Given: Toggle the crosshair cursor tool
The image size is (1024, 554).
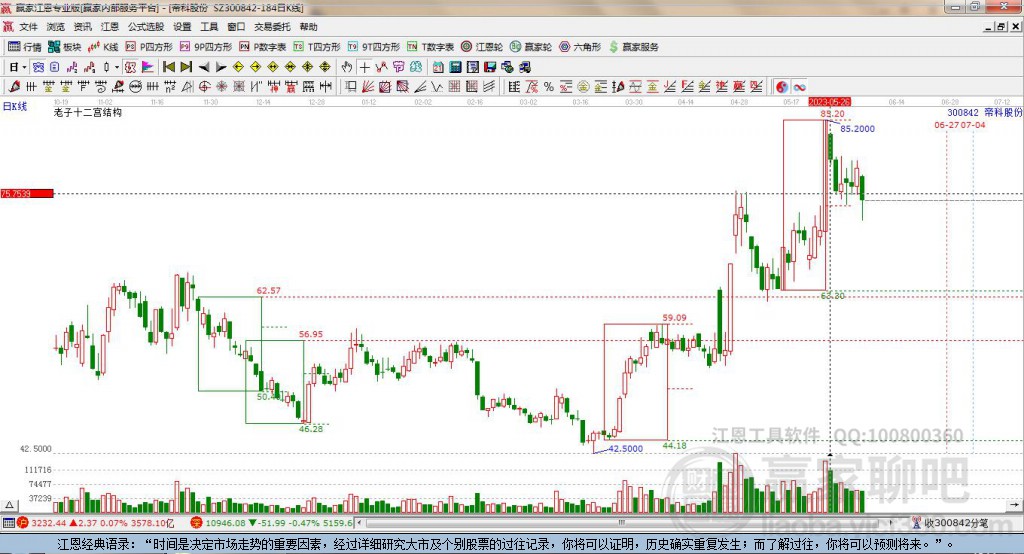Looking at the screenshot, I should click(364, 67).
